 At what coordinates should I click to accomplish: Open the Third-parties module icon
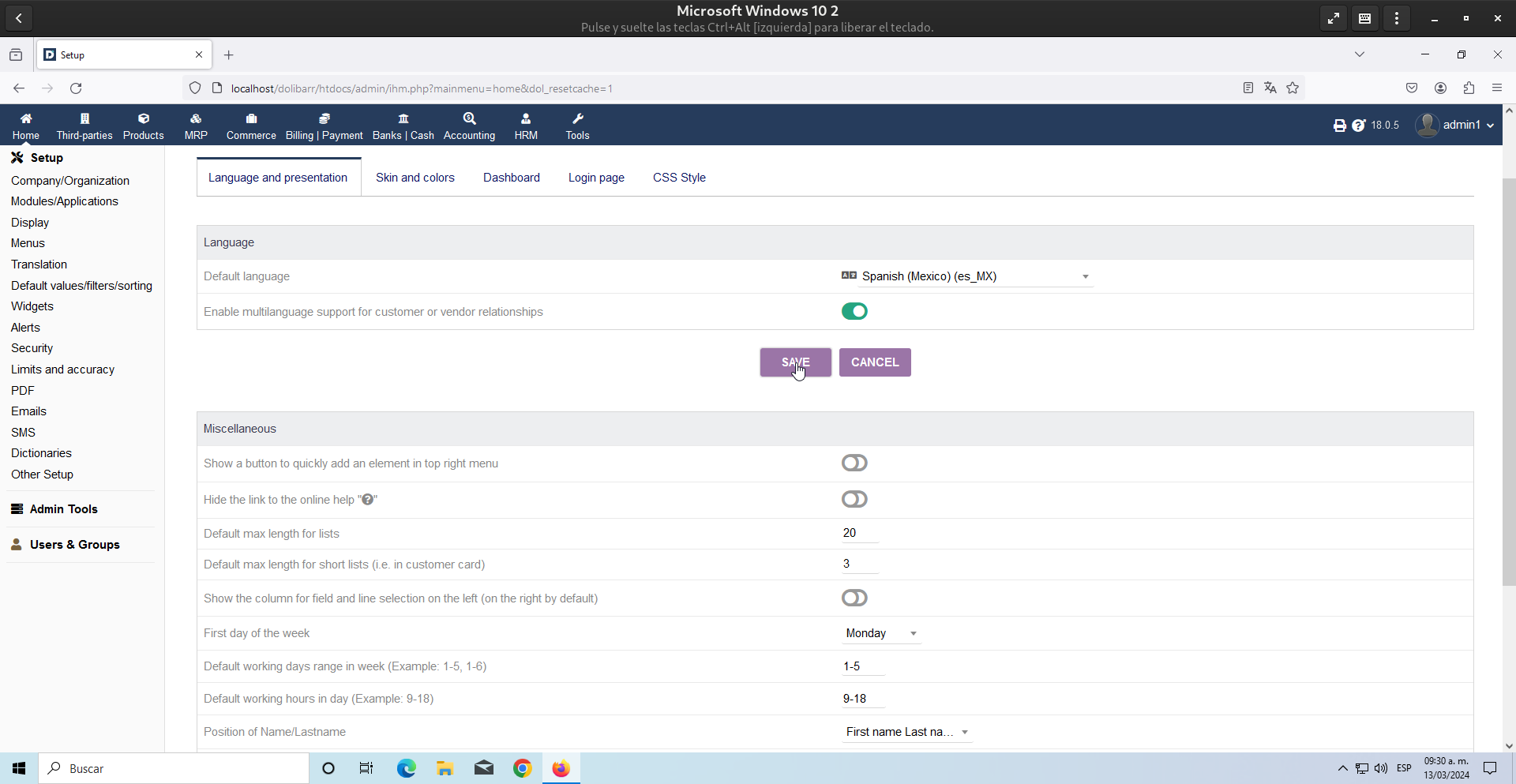pyautogui.click(x=84, y=119)
